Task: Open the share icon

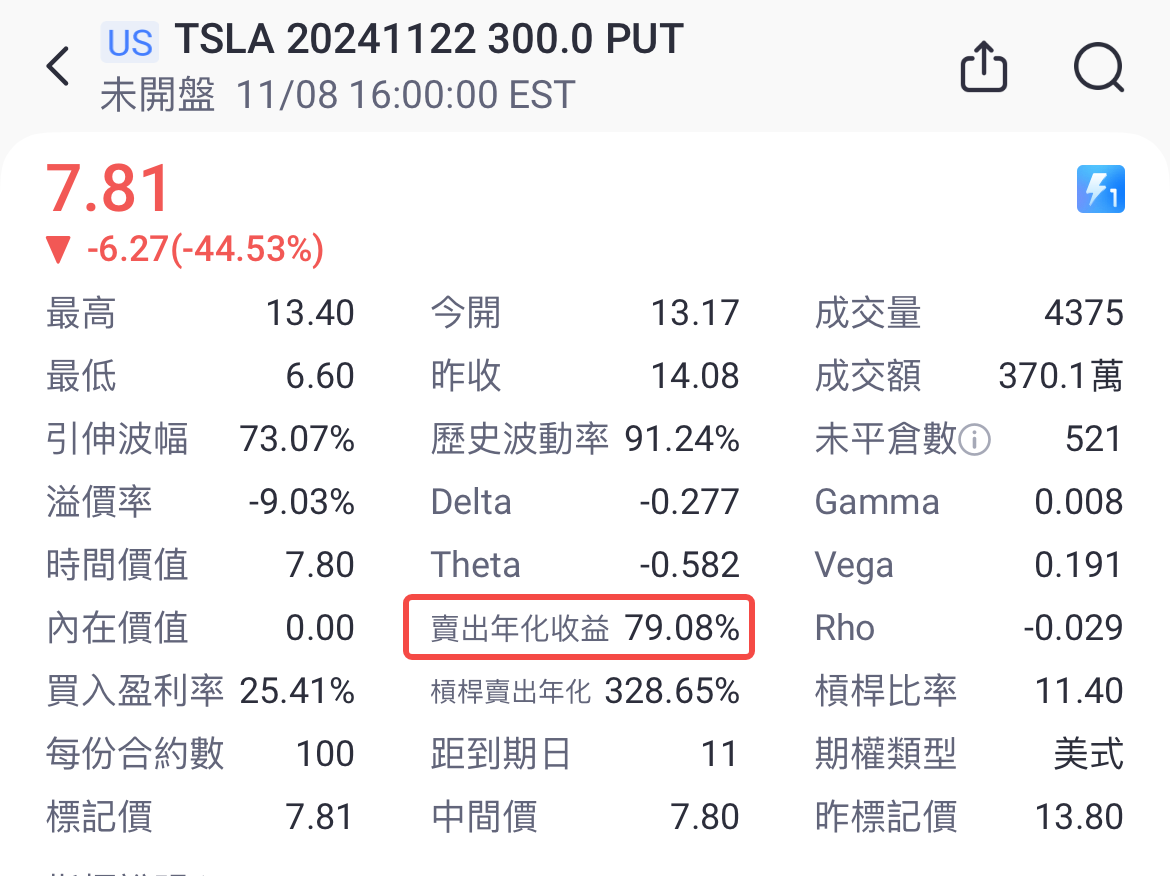Action: click(x=983, y=69)
